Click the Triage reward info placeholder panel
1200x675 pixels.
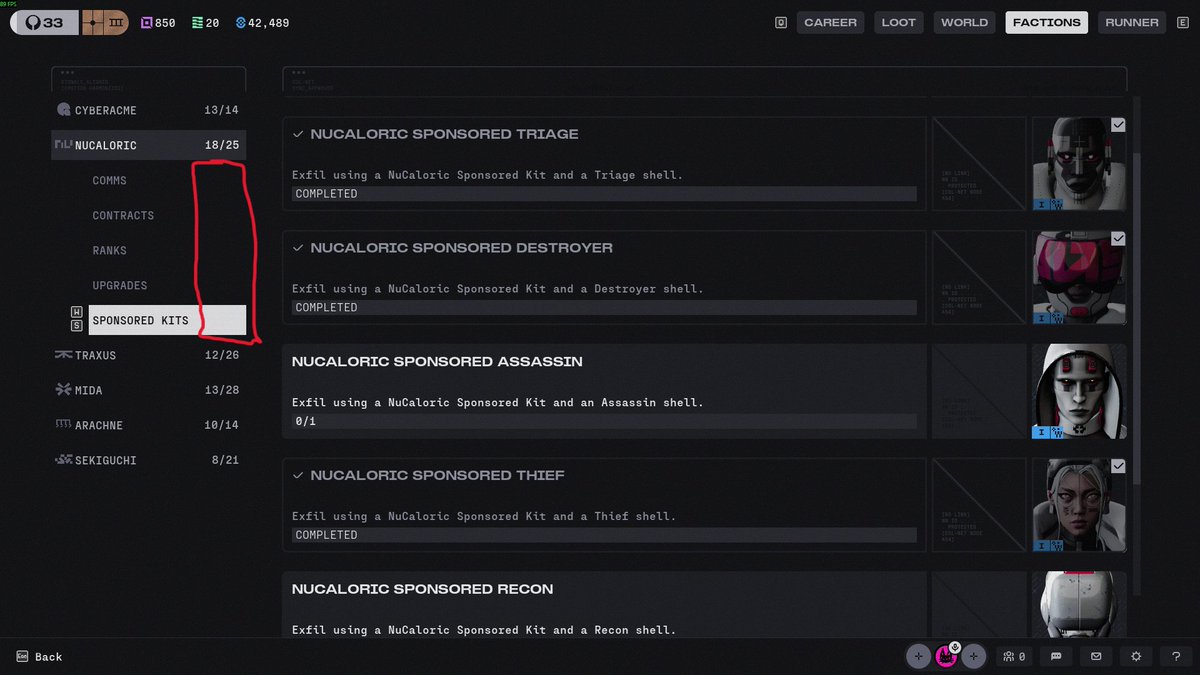[x=979, y=164]
